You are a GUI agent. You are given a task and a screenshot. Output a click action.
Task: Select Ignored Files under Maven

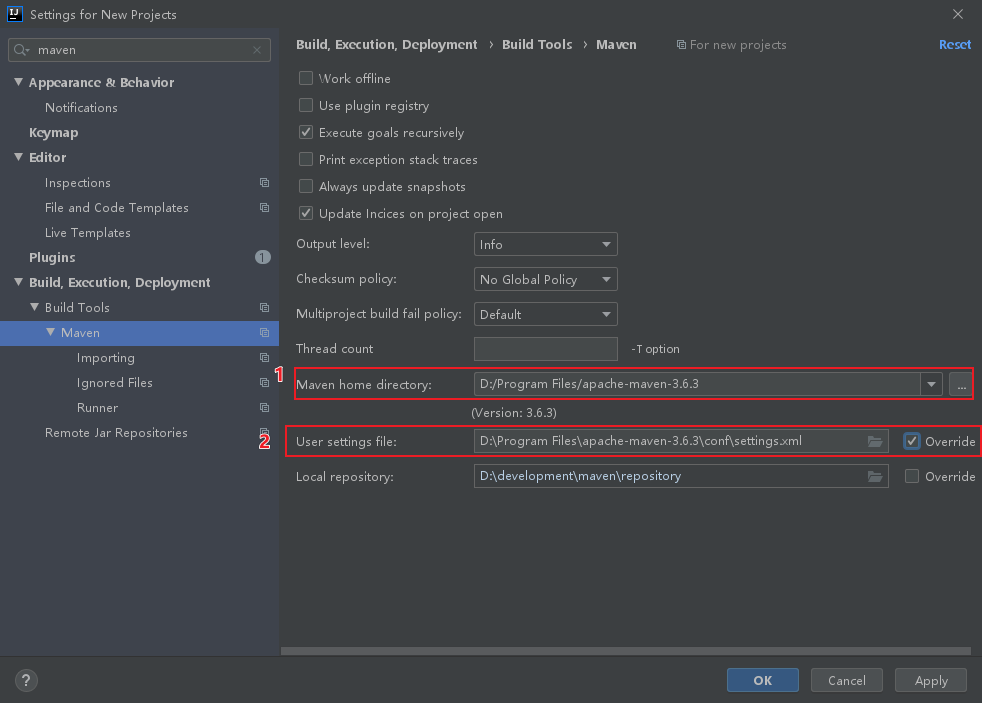[x=115, y=382]
